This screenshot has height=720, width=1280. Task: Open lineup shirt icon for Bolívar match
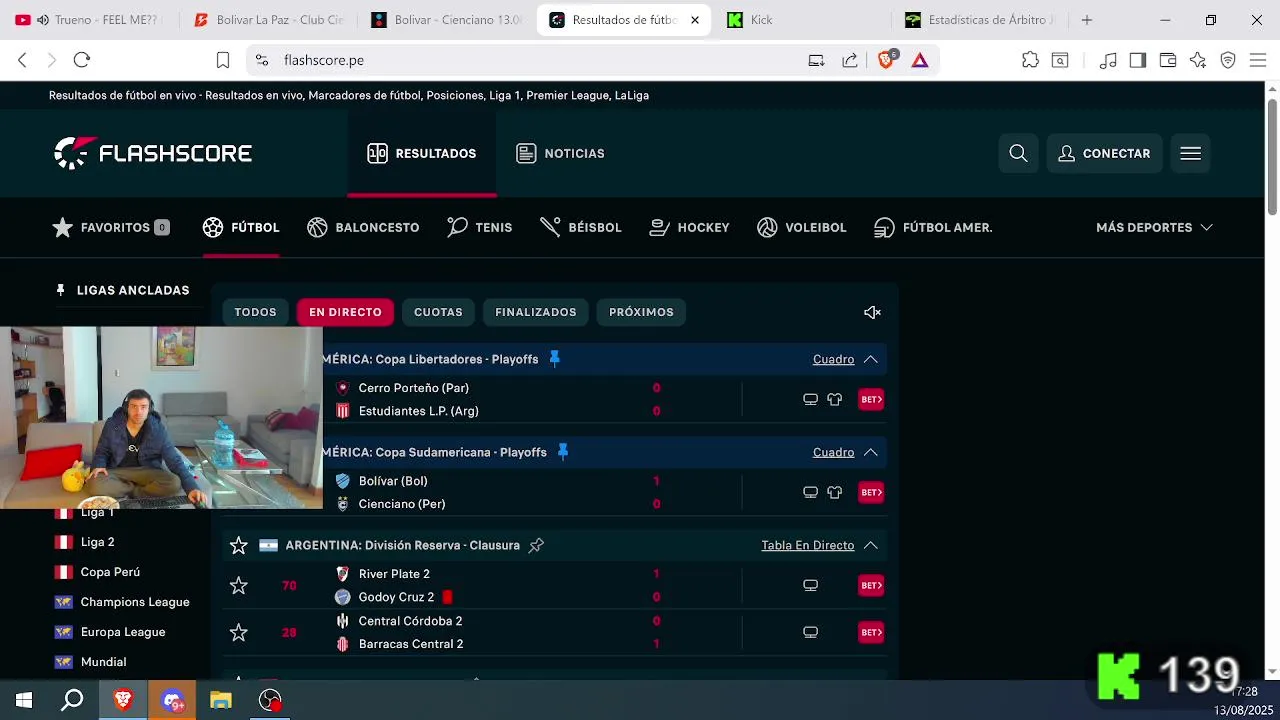click(x=835, y=492)
